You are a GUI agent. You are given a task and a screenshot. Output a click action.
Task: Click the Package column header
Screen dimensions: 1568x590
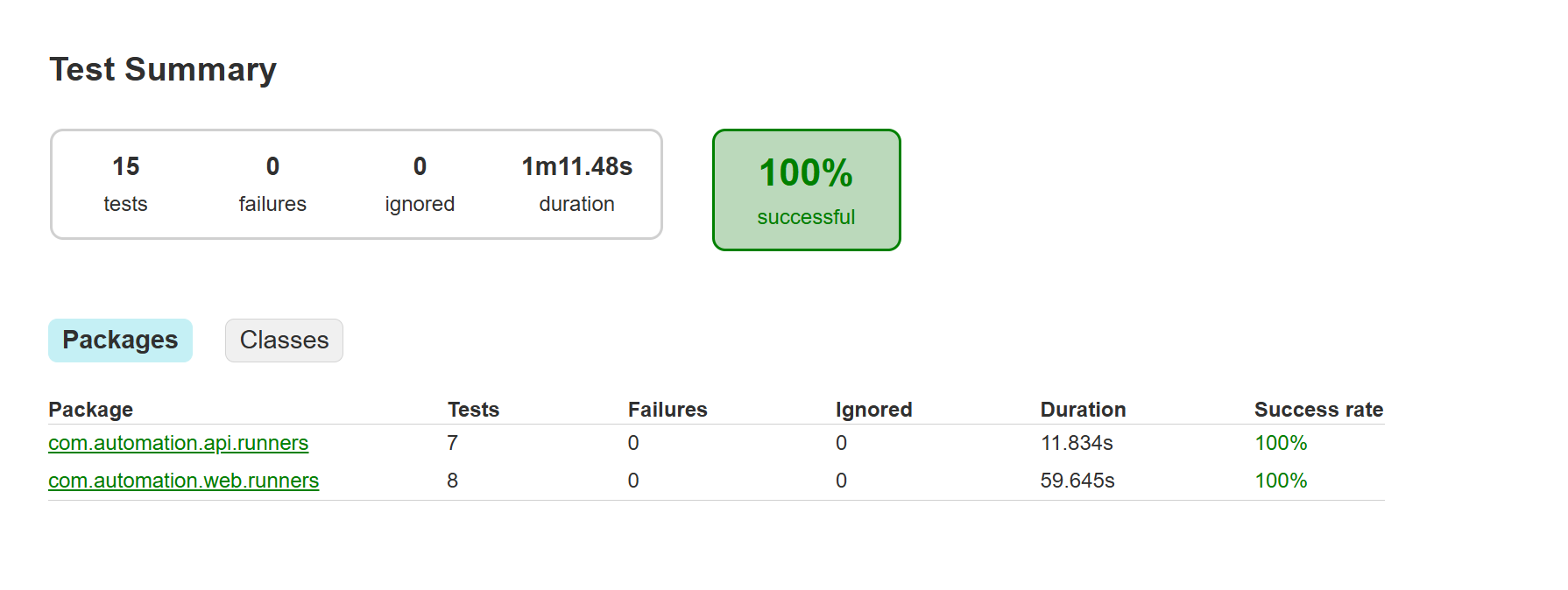click(90, 410)
